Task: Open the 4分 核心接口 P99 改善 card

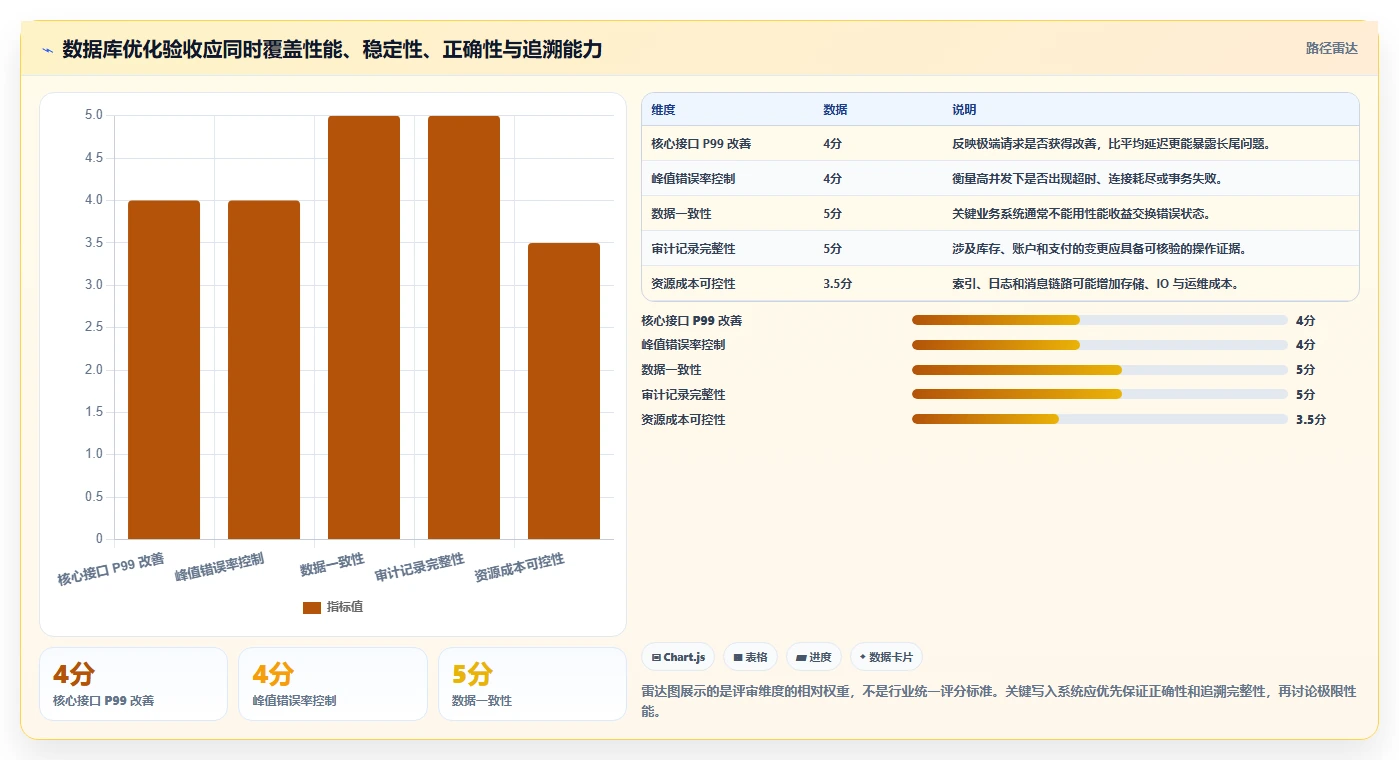Action: 133,684
